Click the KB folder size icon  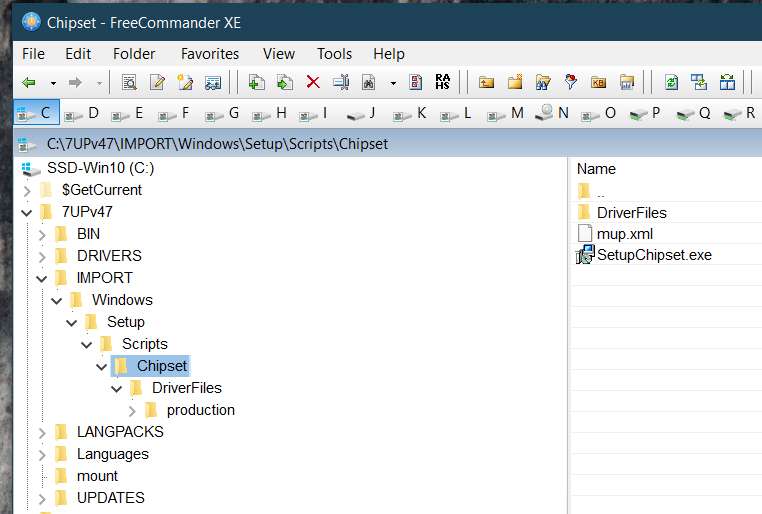point(598,82)
